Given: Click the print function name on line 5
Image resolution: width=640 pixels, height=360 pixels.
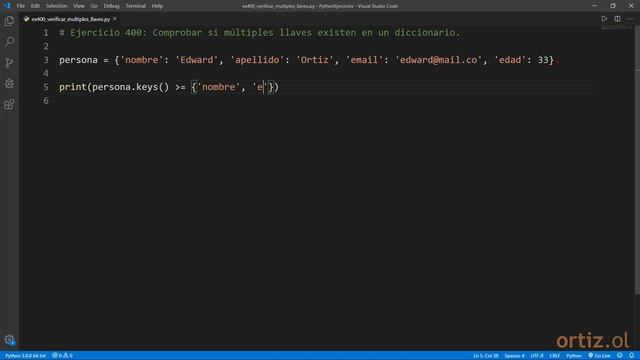Looking at the screenshot, I should (72, 87).
